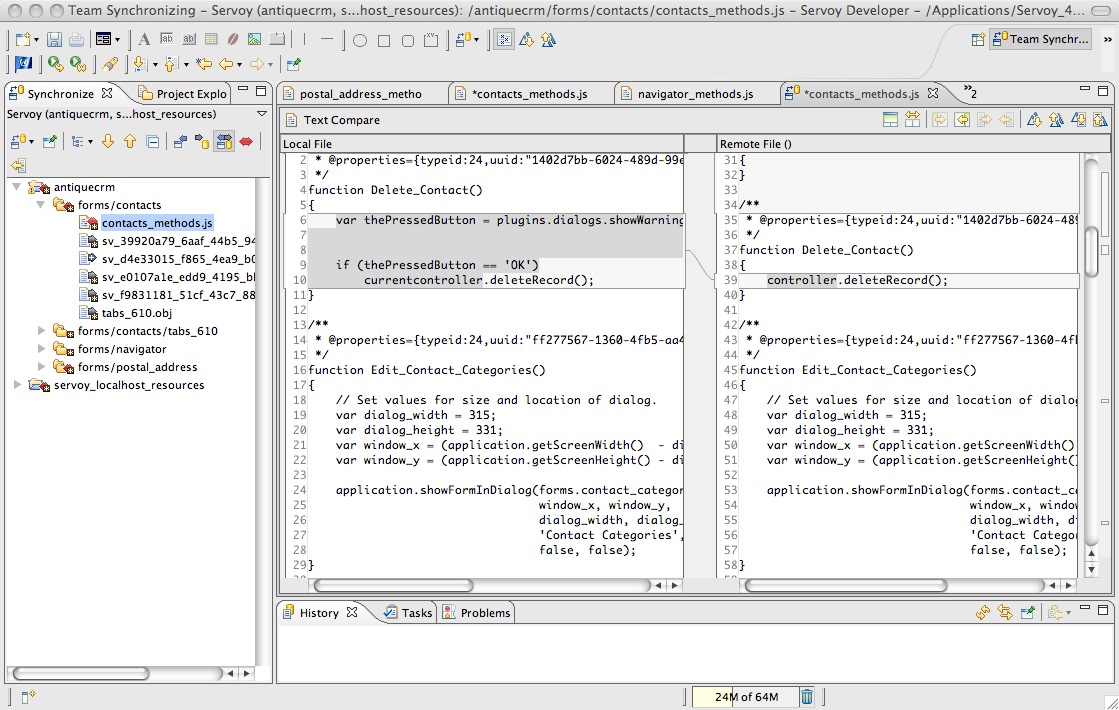This screenshot has height=710, width=1119.
Task: Select the place image tool icon
Action: click(254, 40)
